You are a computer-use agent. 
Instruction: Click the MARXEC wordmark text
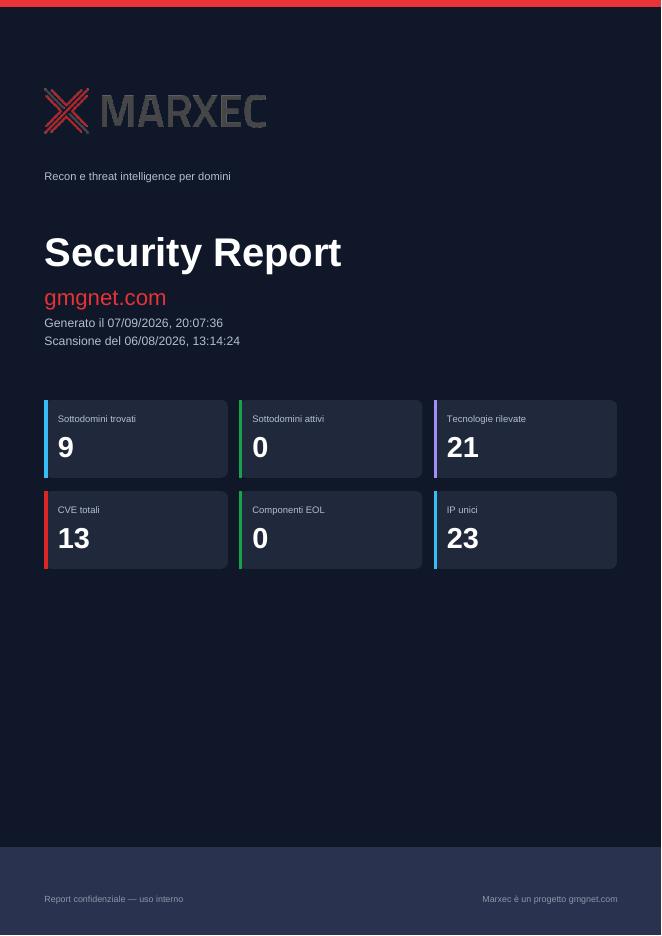coord(183,112)
